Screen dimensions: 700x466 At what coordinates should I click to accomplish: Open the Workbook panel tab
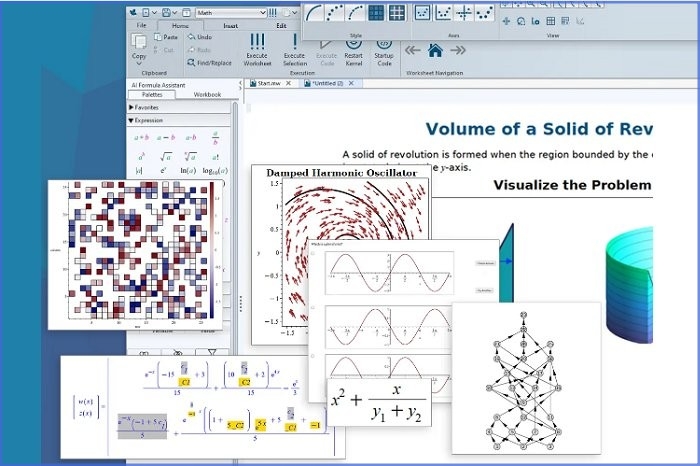click(207, 95)
